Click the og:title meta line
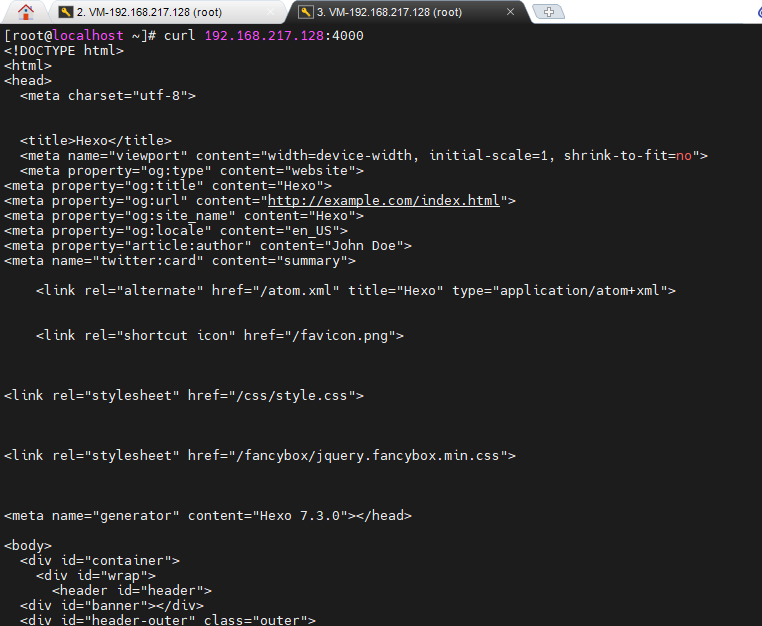 coord(168,186)
